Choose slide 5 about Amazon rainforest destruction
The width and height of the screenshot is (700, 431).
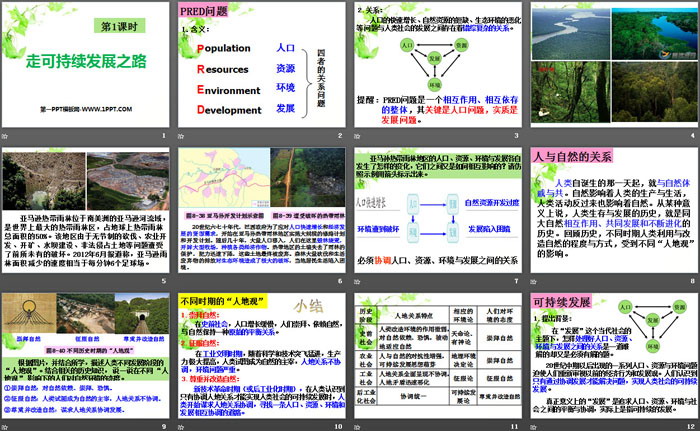pos(87,208)
